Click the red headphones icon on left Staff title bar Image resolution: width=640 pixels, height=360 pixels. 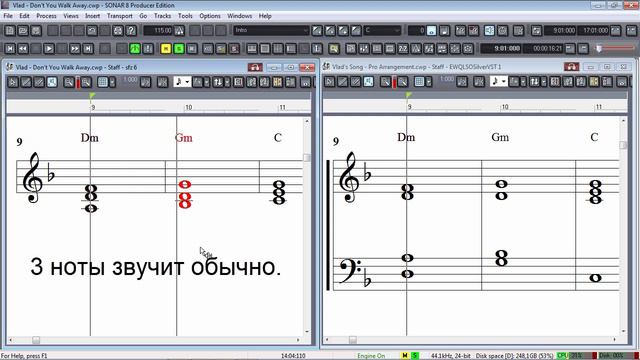[255, 67]
